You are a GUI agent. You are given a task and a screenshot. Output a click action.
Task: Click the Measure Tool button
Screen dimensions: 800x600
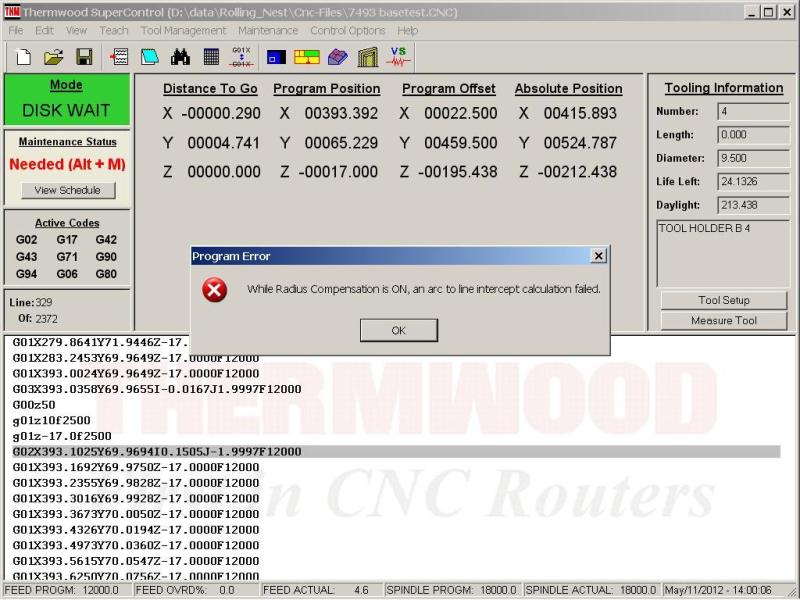pyautogui.click(x=724, y=321)
